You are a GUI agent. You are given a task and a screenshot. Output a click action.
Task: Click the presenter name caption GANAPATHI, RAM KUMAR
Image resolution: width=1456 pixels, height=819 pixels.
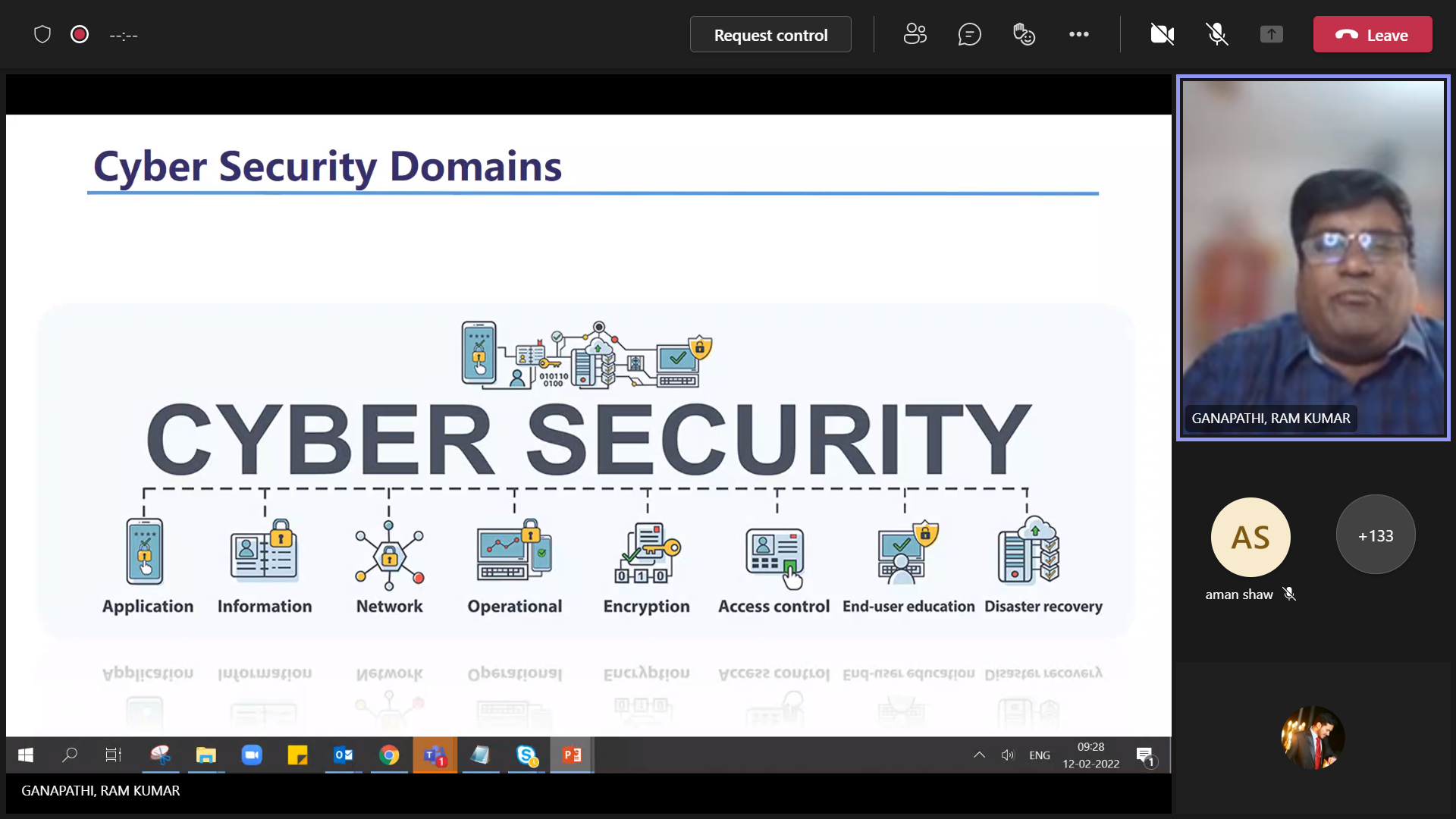coord(101,791)
